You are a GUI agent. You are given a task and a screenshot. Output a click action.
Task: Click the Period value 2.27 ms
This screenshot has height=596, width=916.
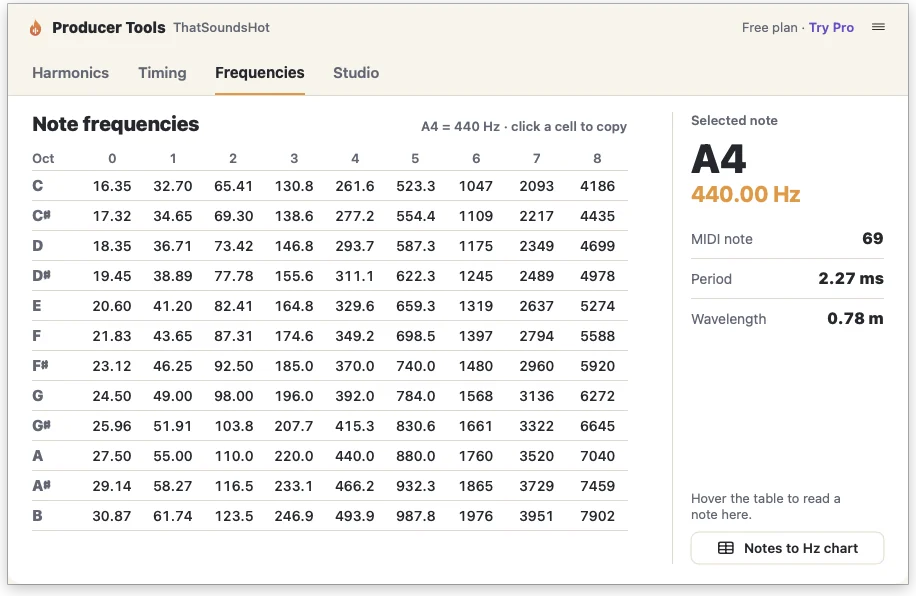(x=851, y=279)
